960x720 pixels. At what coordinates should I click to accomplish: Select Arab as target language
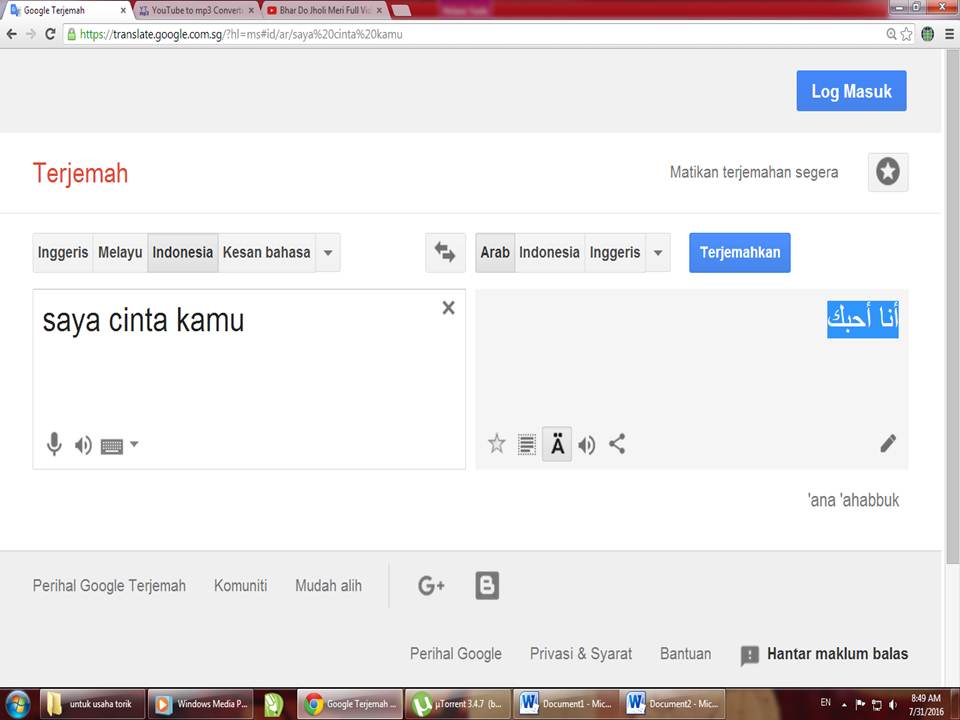495,252
